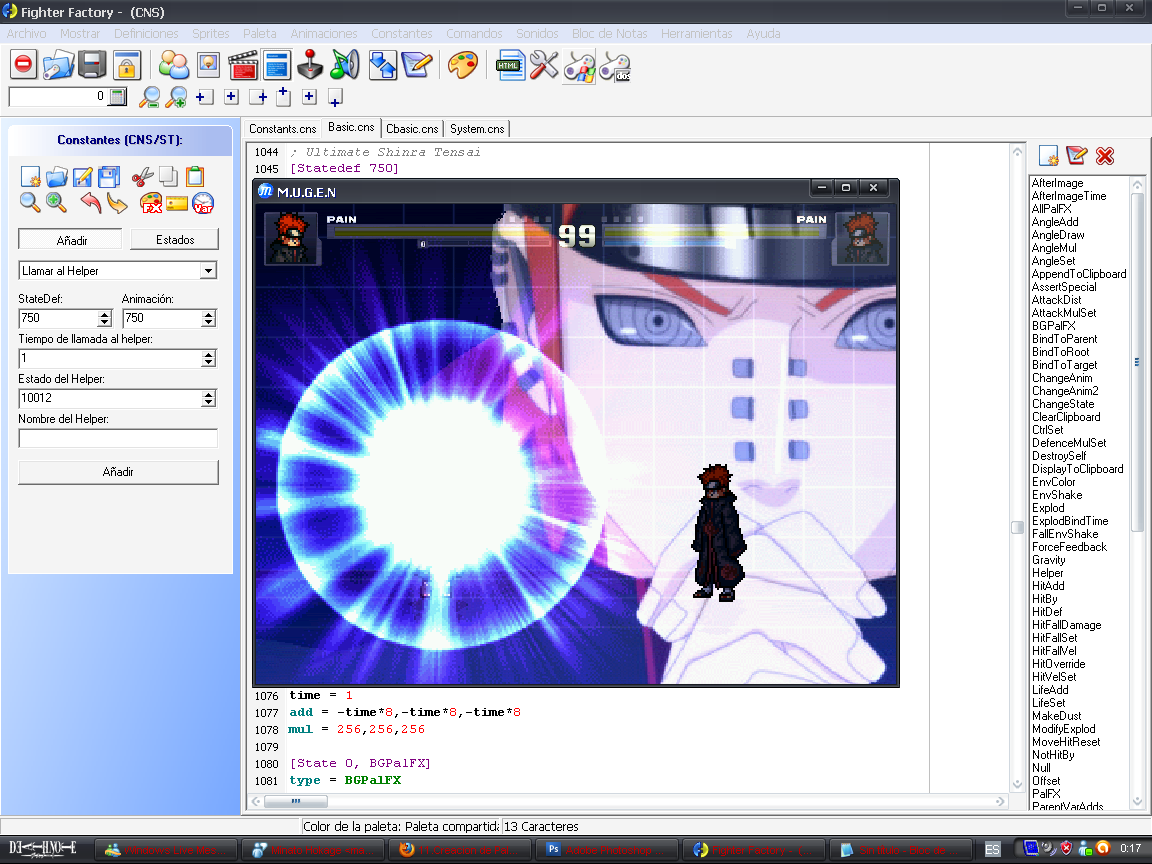The height and width of the screenshot is (864, 1152).
Task: Open the paint palette toolbar icon
Action: point(463,65)
